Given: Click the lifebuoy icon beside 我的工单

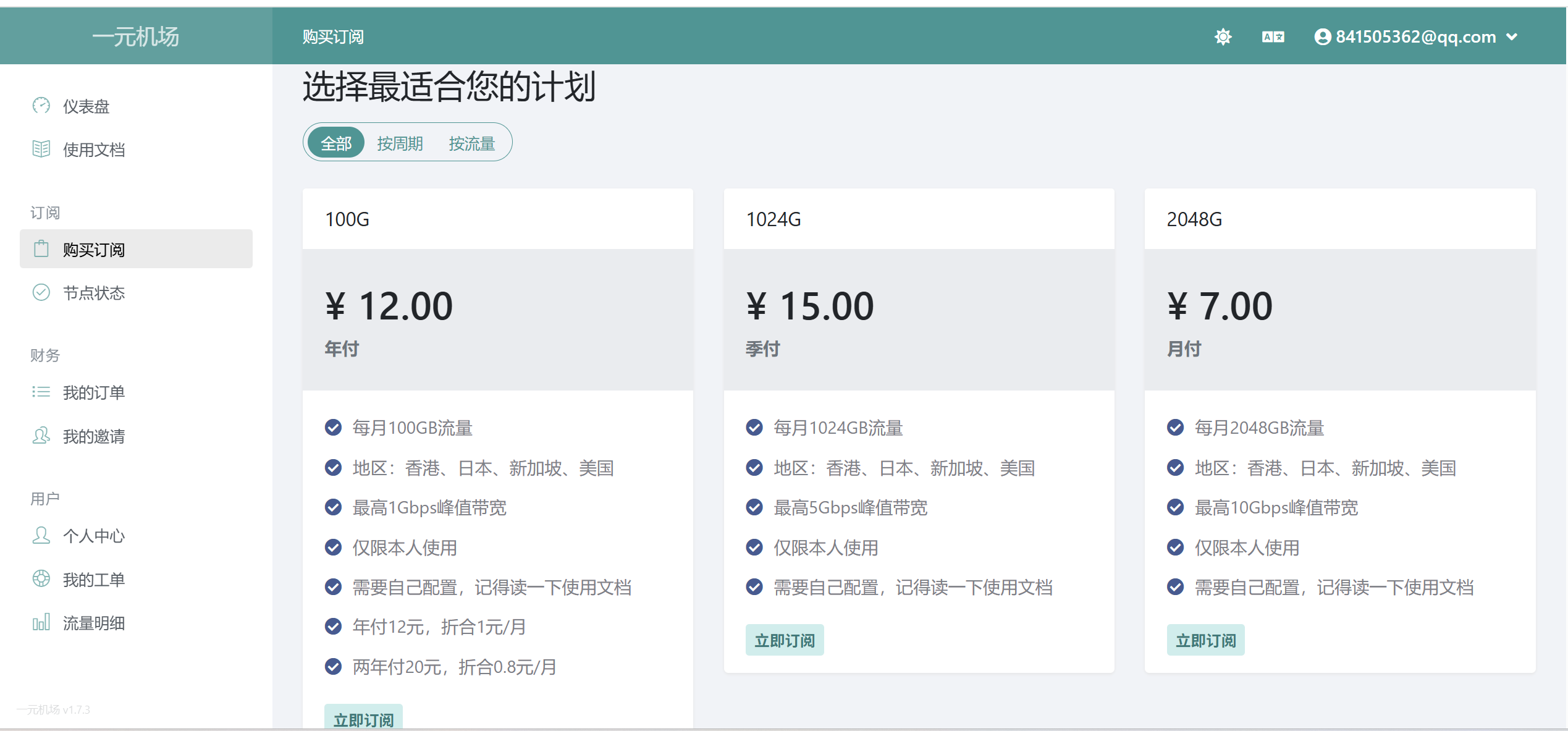Looking at the screenshot, I should pos(41,579).
